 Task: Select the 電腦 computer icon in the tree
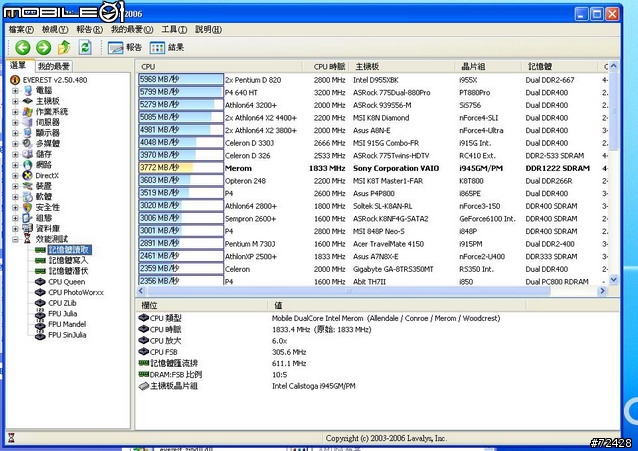[x=28, y=90]
